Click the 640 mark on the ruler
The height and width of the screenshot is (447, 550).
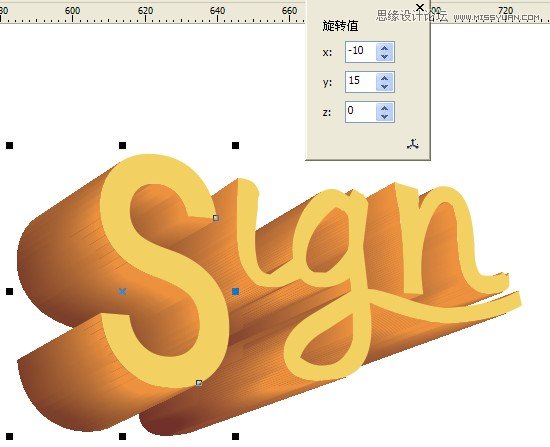pyautogui.click(x=217, y=11)
